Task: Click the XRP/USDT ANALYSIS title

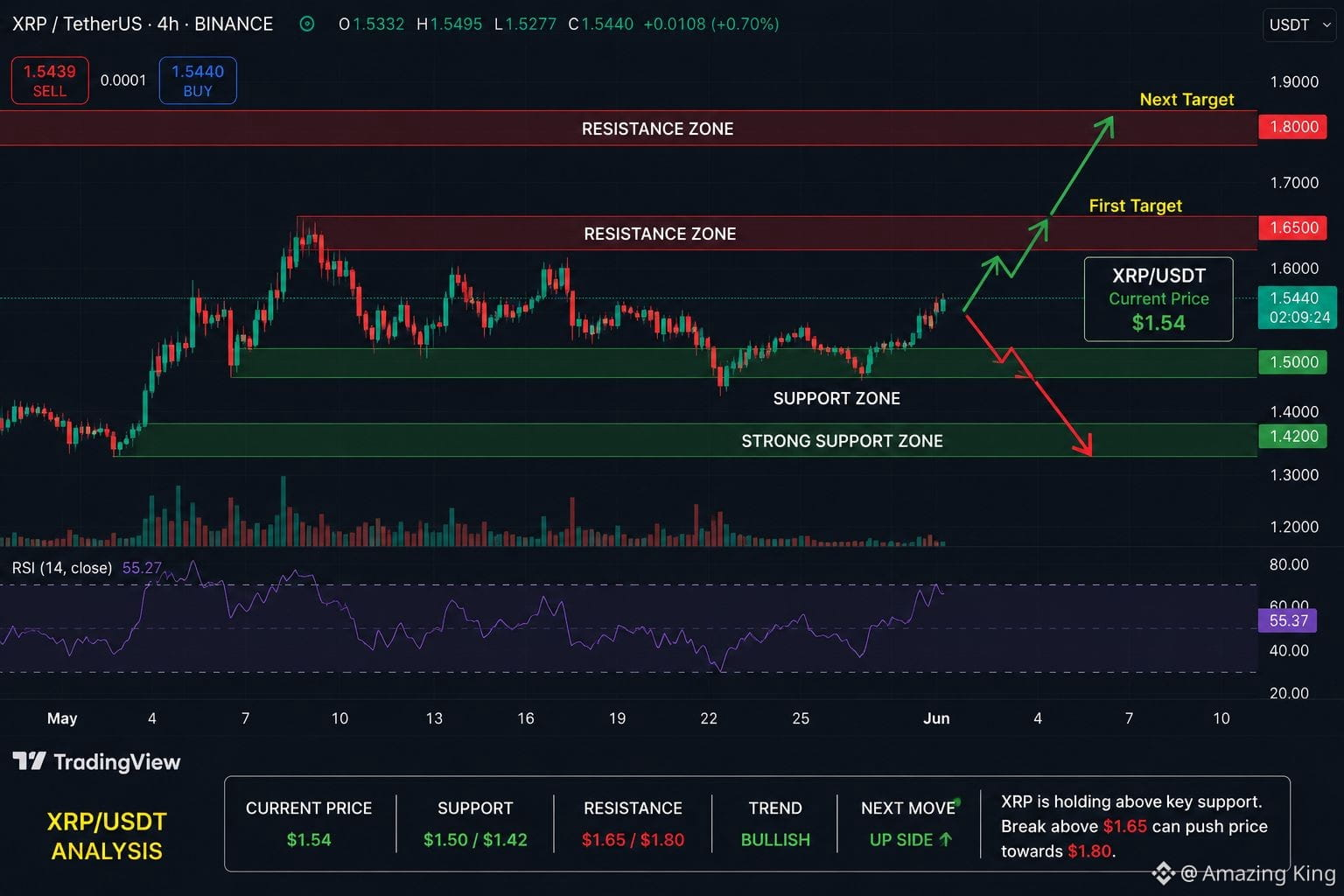Action: tap(107, 836)
